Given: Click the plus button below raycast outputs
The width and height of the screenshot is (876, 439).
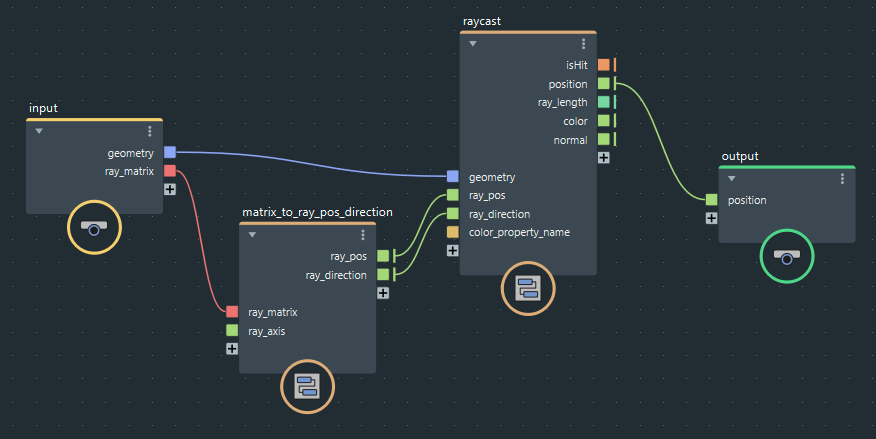Looking at the screenshot, I should pos(603,157).
